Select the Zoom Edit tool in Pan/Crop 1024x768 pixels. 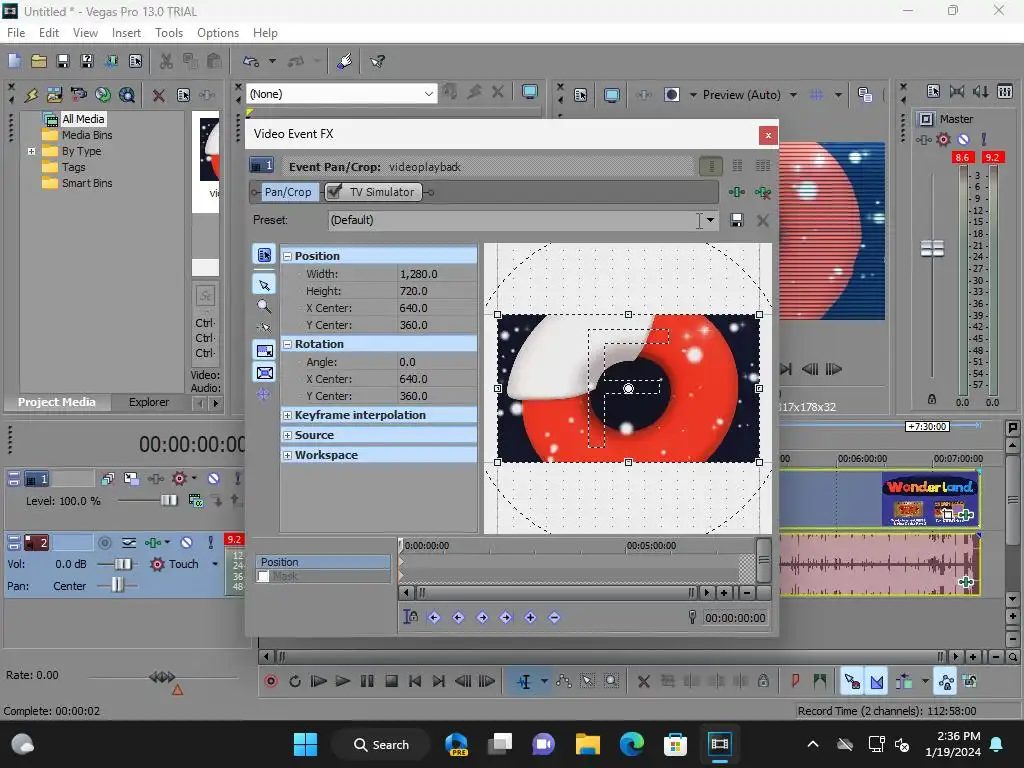click(264, 307)
